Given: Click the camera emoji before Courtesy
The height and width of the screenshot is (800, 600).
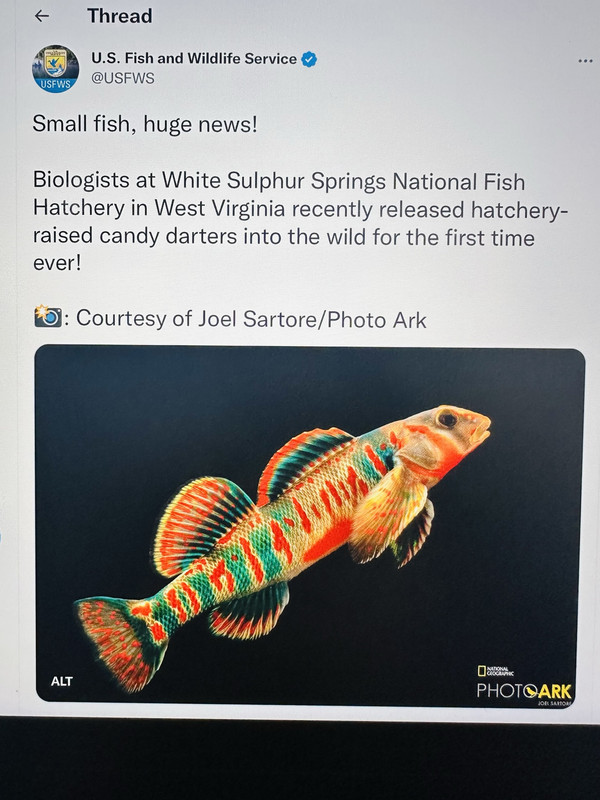Looking at the screenshot, I should coord(48,317).
